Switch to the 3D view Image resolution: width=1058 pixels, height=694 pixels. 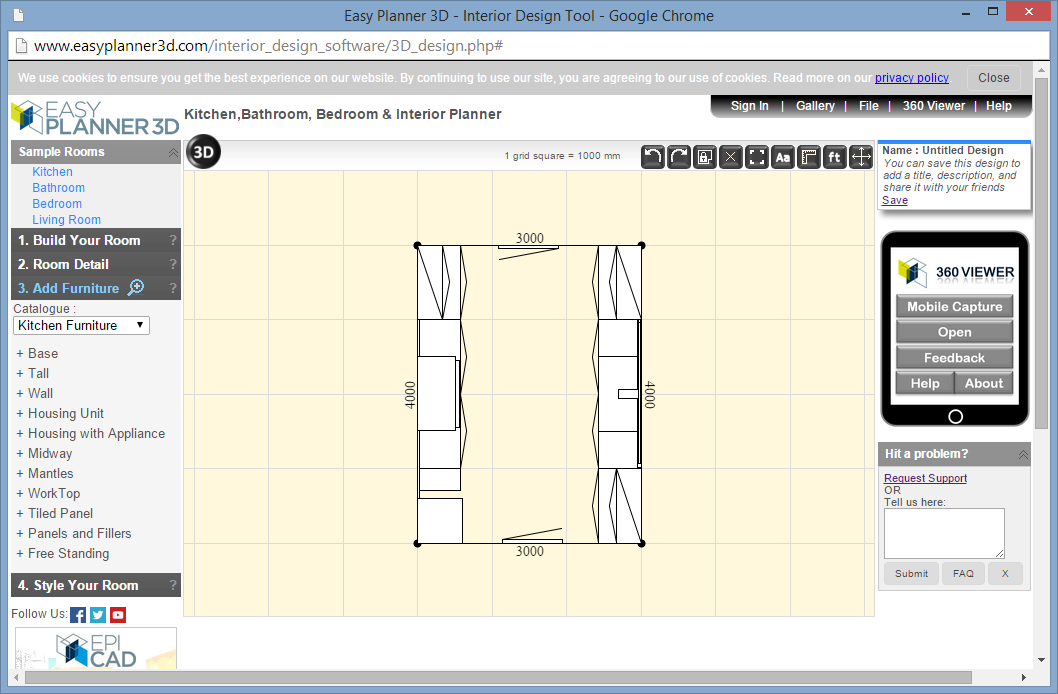click(203, 153)
